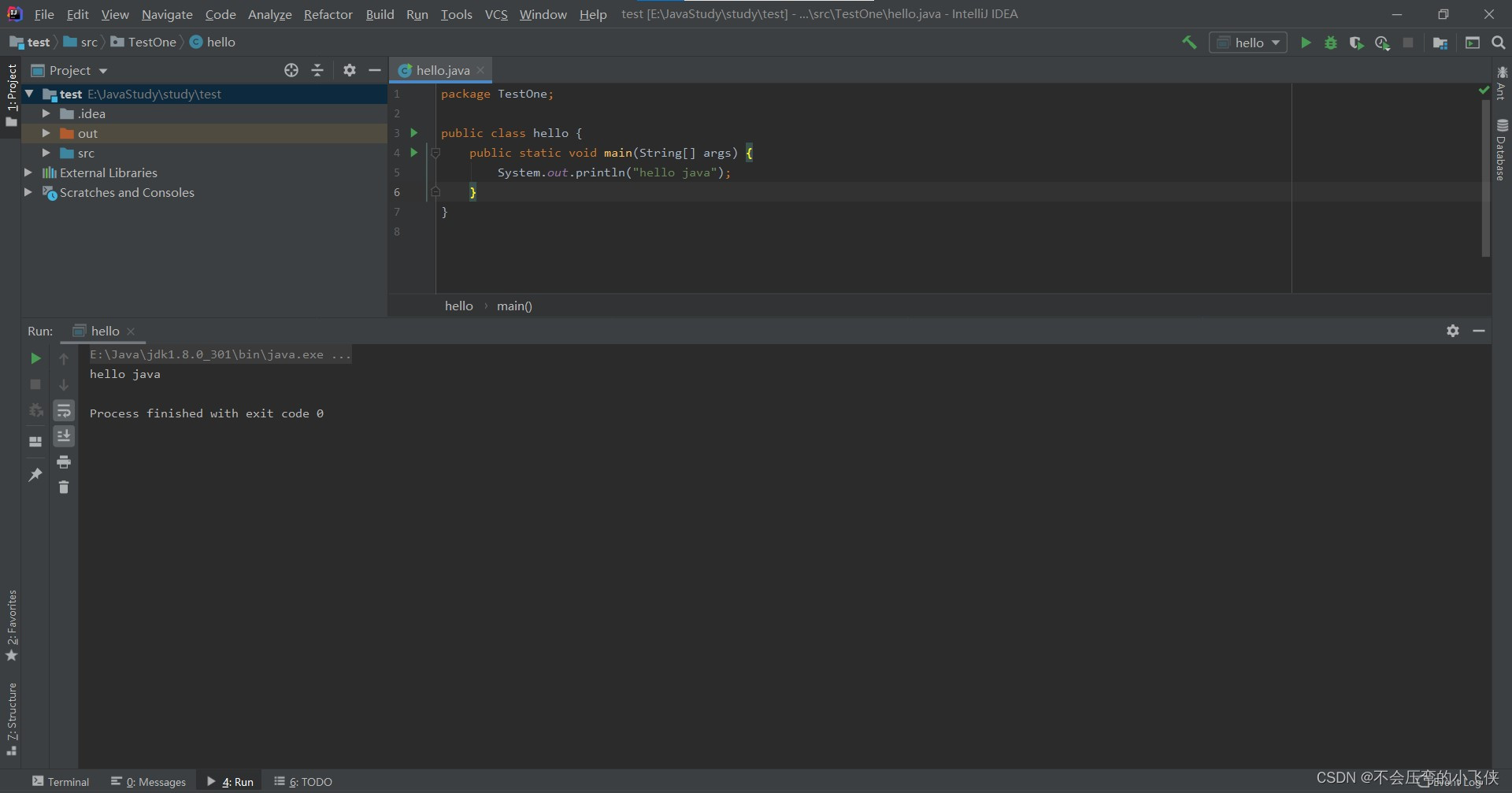Collapse all in Project panel
Image resolution: width=1512 pixels, height=793 pixels.
(317, 70)
